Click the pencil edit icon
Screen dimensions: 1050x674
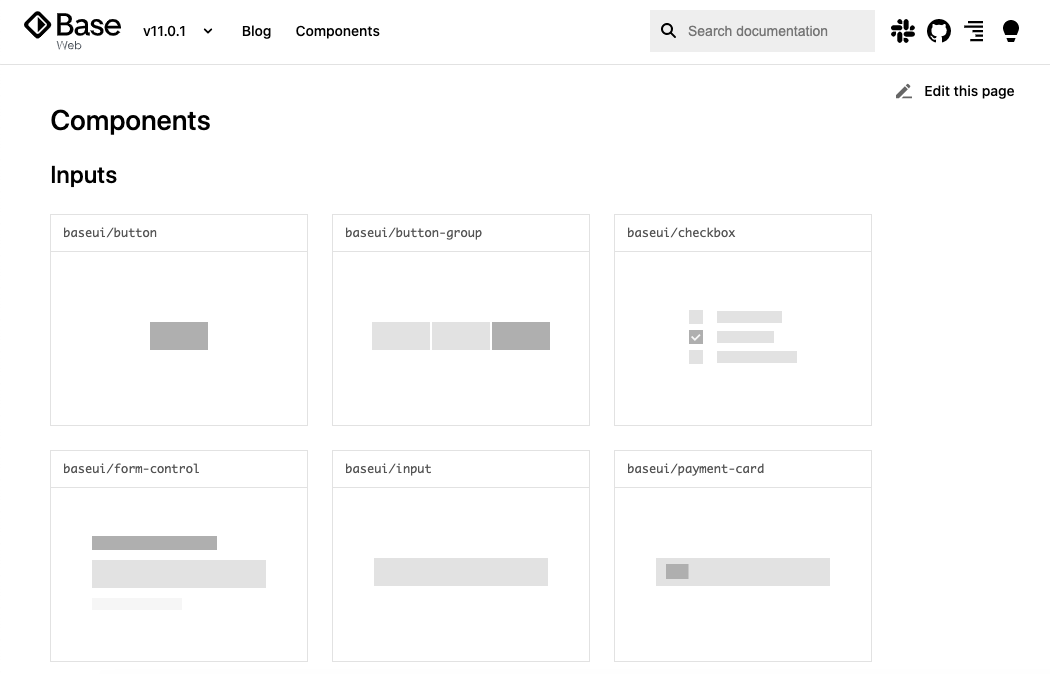[903, 91]
